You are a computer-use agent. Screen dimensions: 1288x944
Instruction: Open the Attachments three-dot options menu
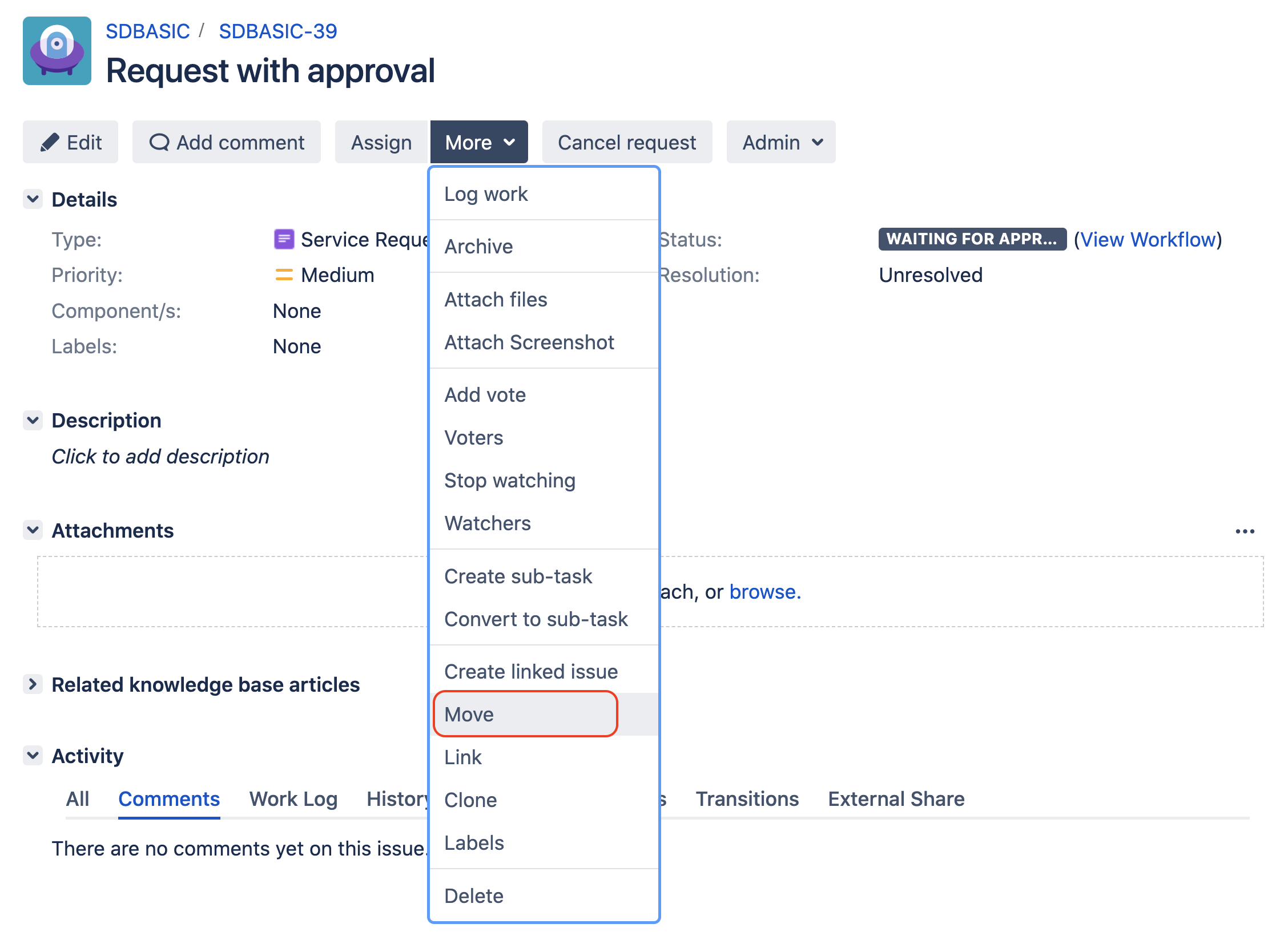(1244, 531)
